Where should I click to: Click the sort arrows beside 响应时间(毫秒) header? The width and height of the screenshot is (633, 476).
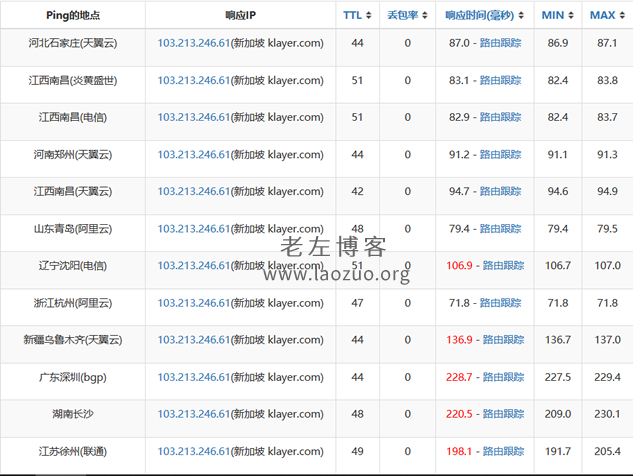coord(521,15)
